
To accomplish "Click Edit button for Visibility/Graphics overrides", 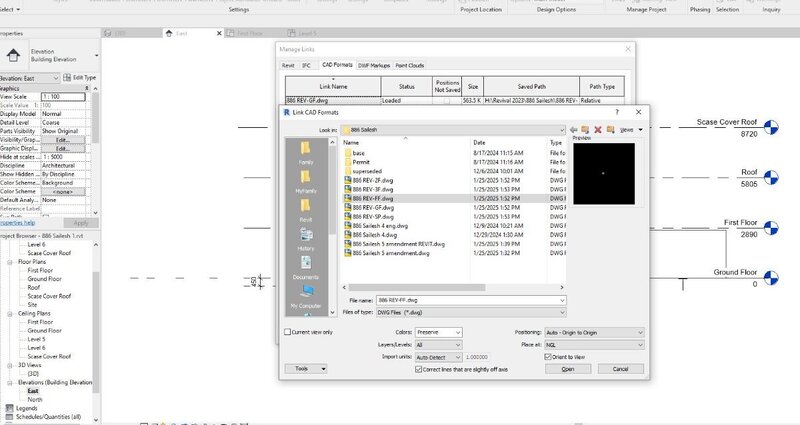I will 63,140.
